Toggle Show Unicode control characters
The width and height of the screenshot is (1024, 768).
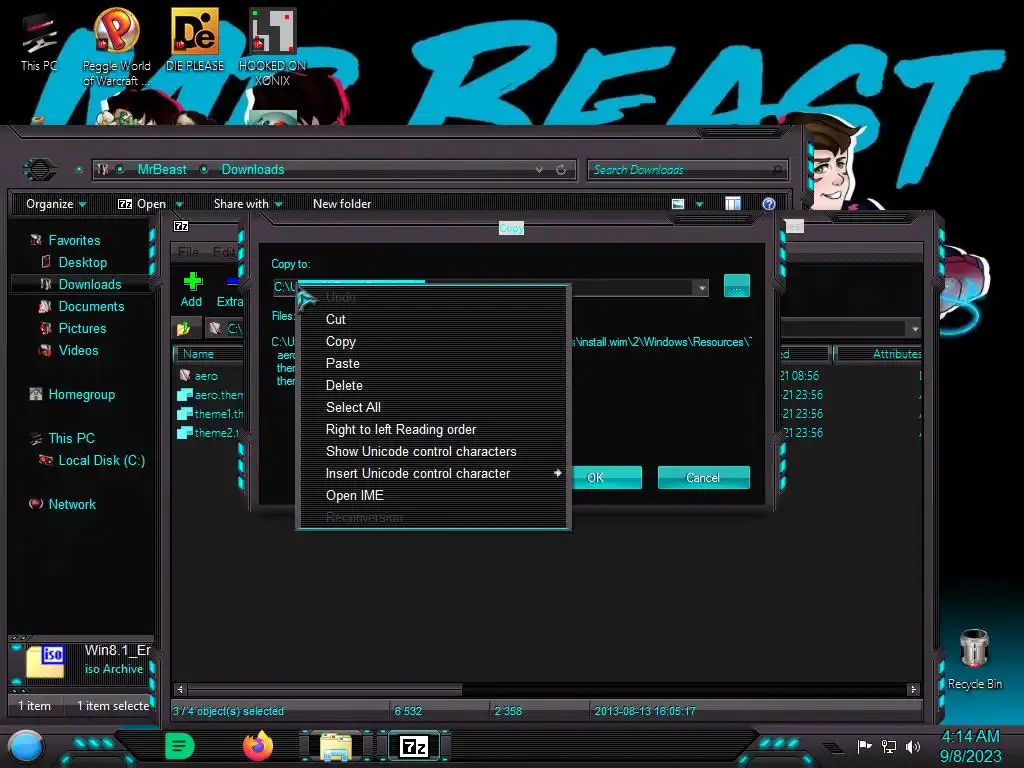point(432,451)
